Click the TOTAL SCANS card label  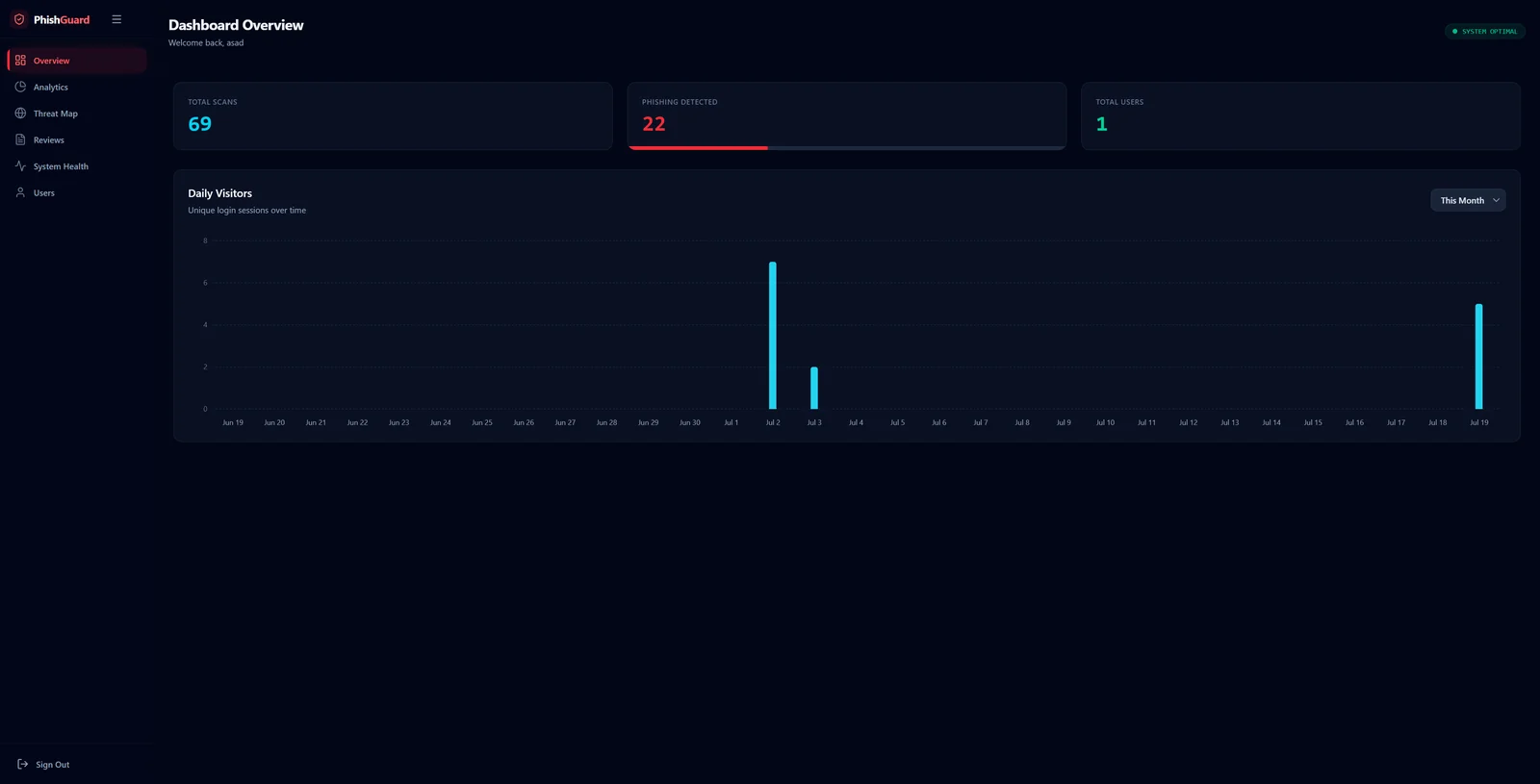pos(213,102)
